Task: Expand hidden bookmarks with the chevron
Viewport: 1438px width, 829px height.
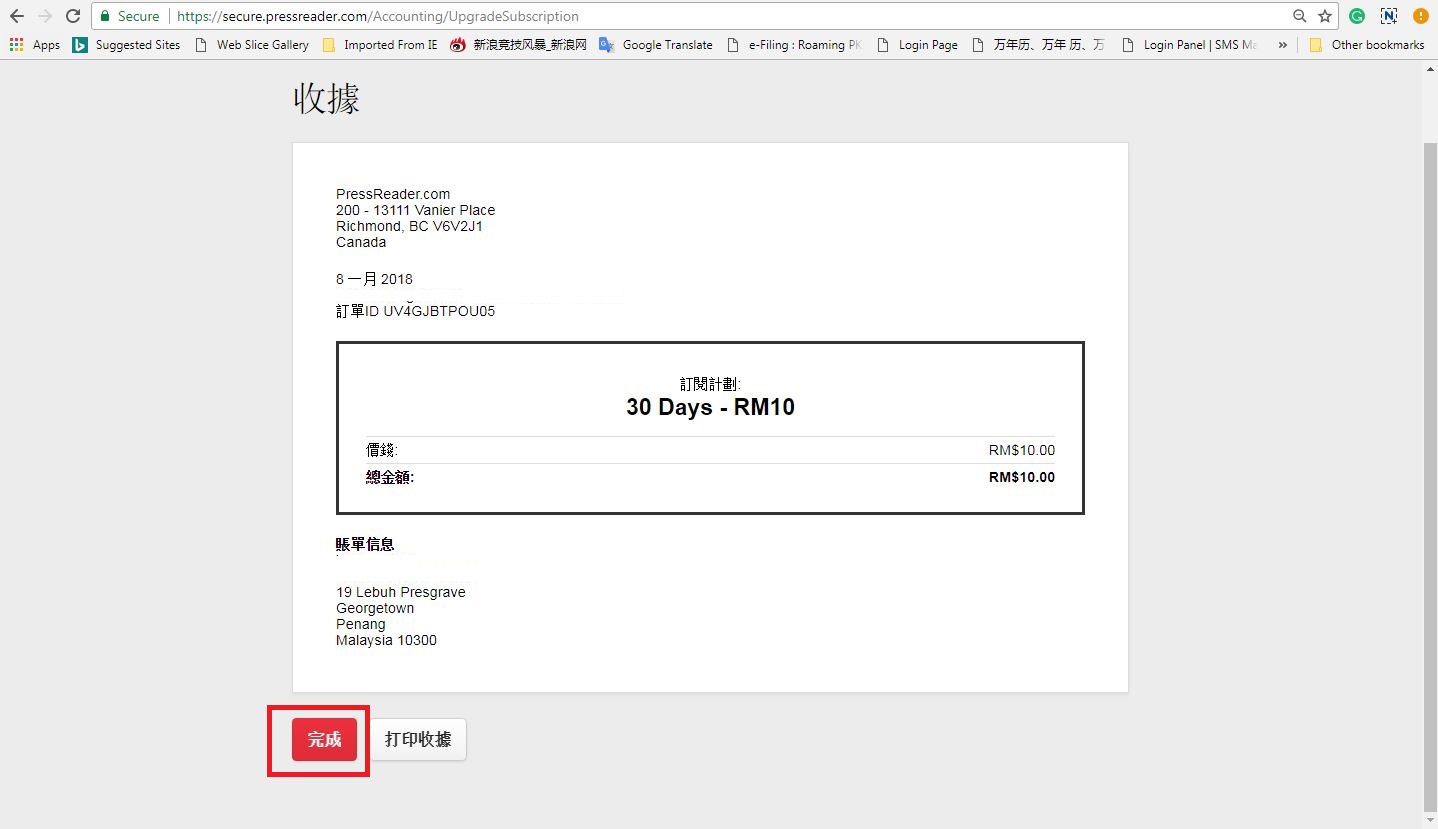Action: 1283,45
